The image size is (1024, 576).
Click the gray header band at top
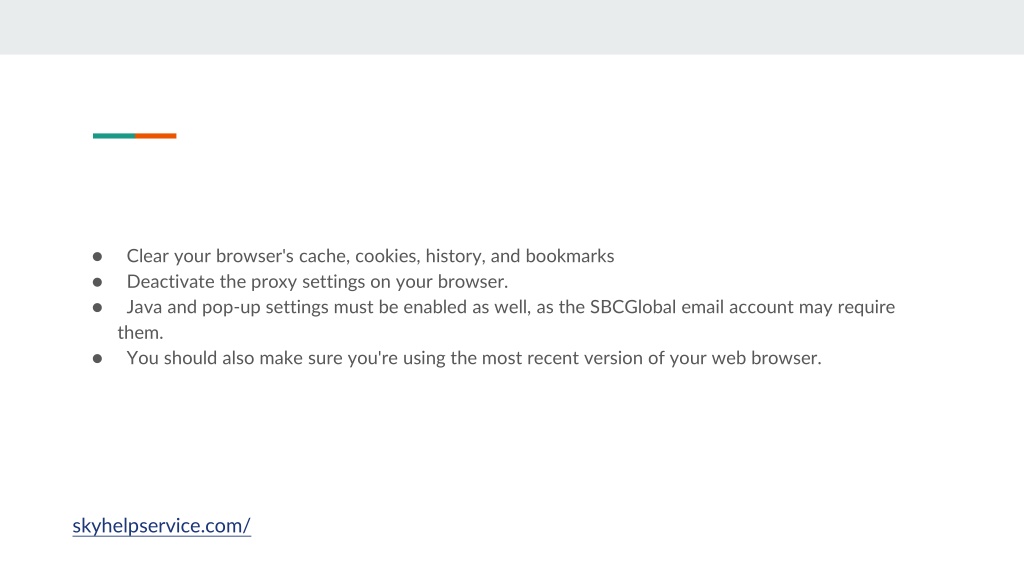(x=512, y=27)
